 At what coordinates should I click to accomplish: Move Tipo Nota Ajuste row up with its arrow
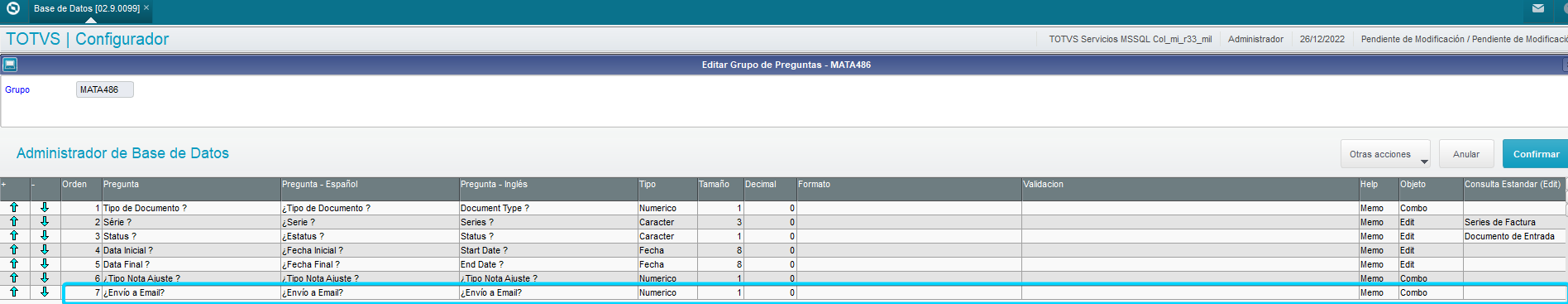(x=14, y=278)
